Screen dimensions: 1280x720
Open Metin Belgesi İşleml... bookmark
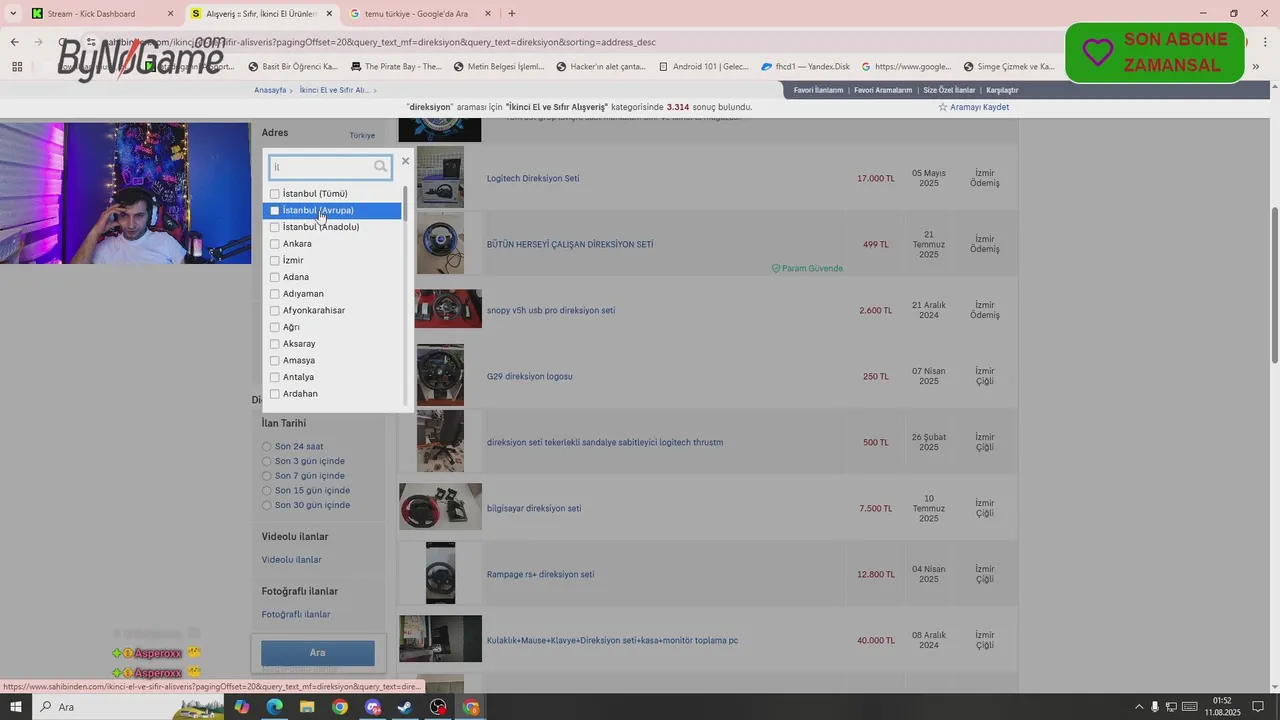pyautogui.click(x=499, y=67)
